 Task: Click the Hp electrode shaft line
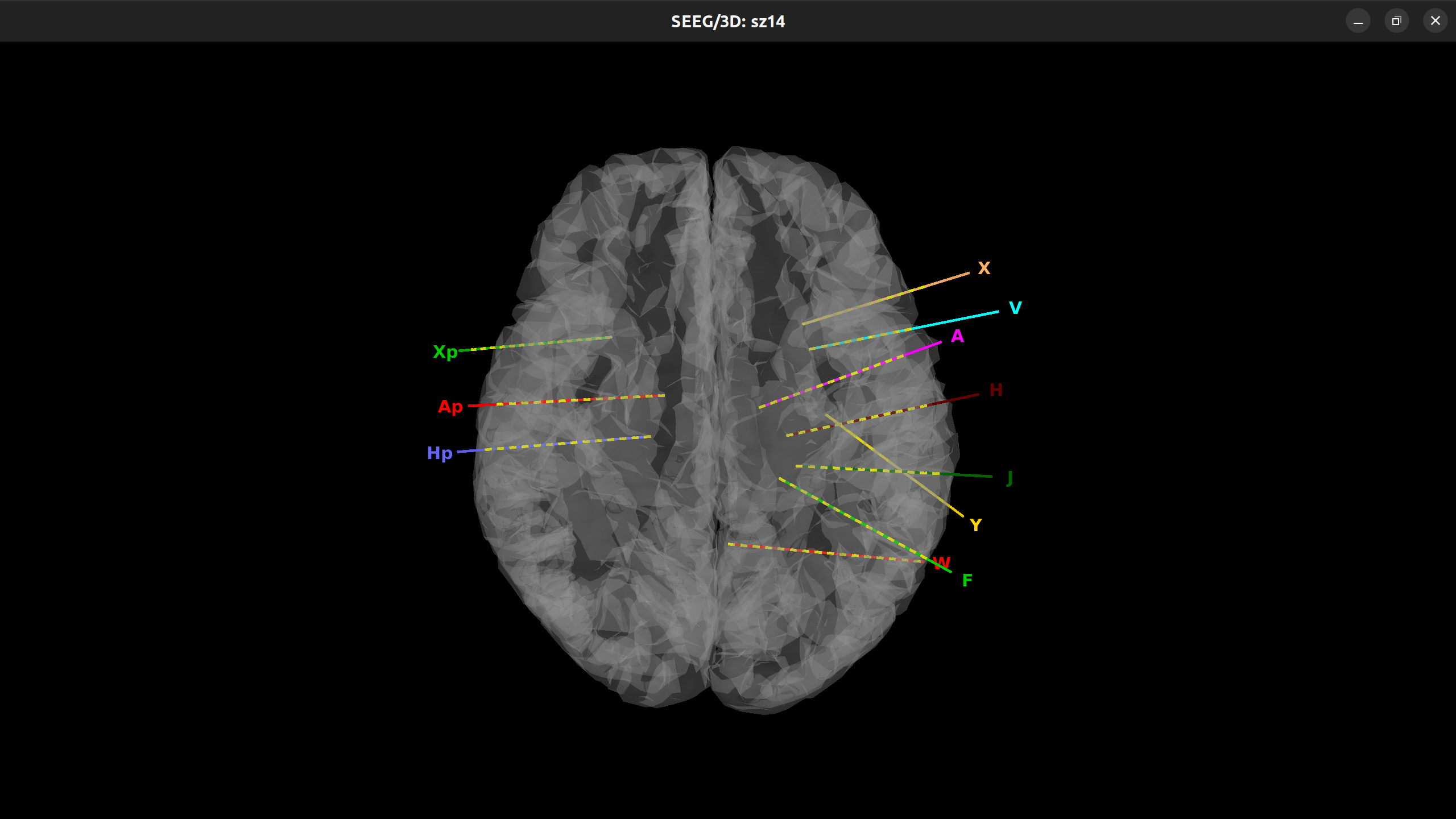pos(554,444)
